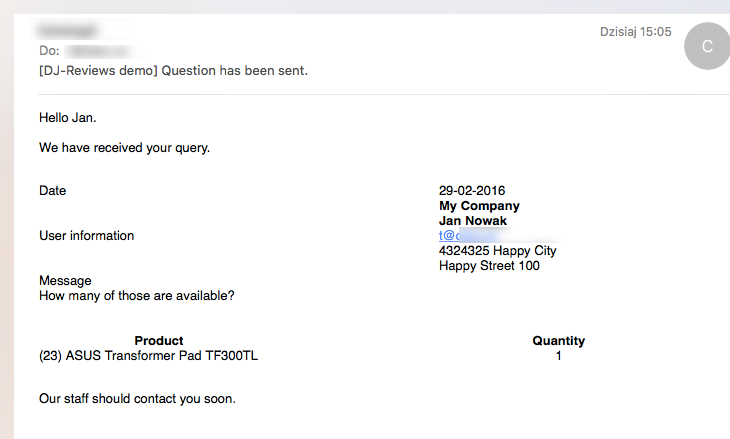
Task: Click the 'Our staff should contact you soon' line
Action: coord(137,399)
